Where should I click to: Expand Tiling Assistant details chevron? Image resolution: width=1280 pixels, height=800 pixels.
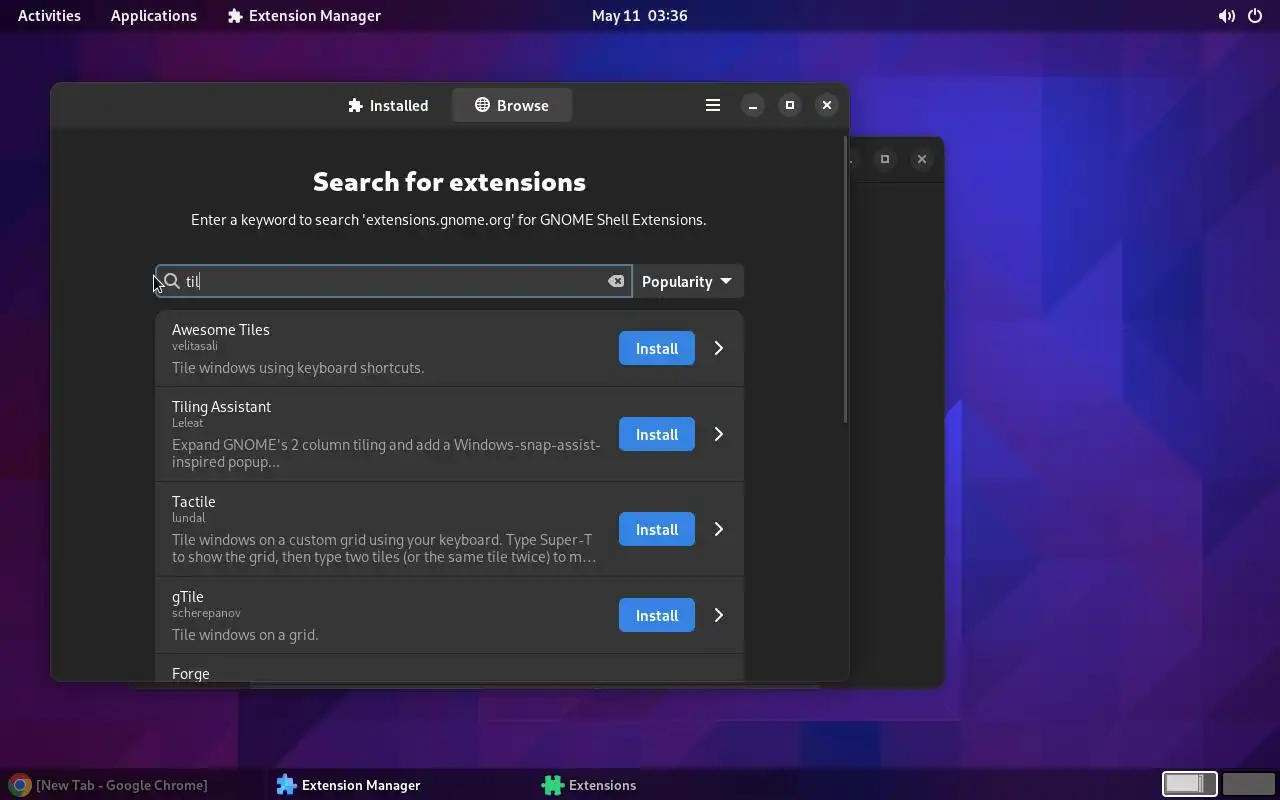[x=718, y=434]
